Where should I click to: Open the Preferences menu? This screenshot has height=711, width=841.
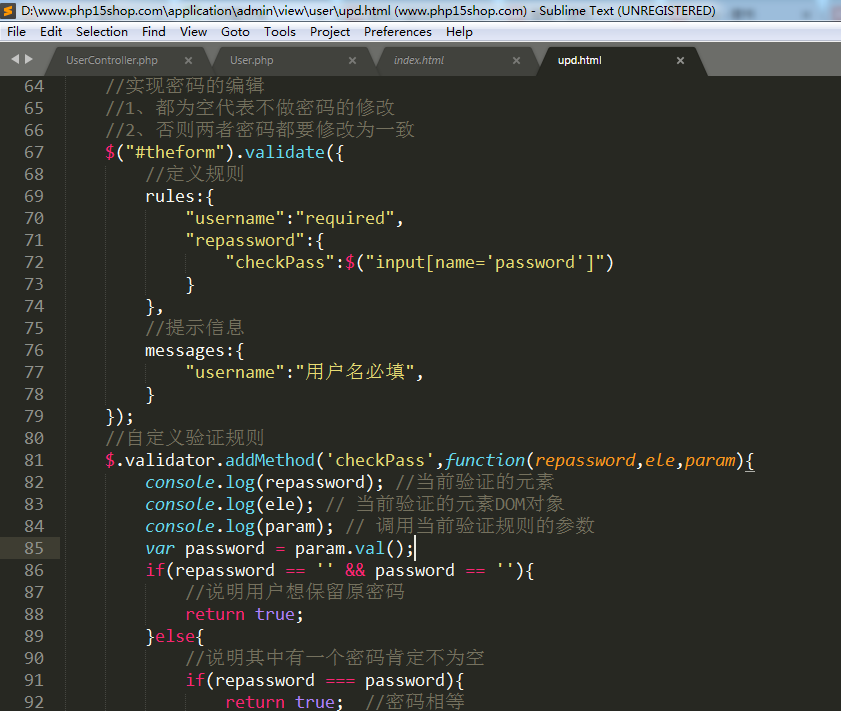[x=397, y=32]
